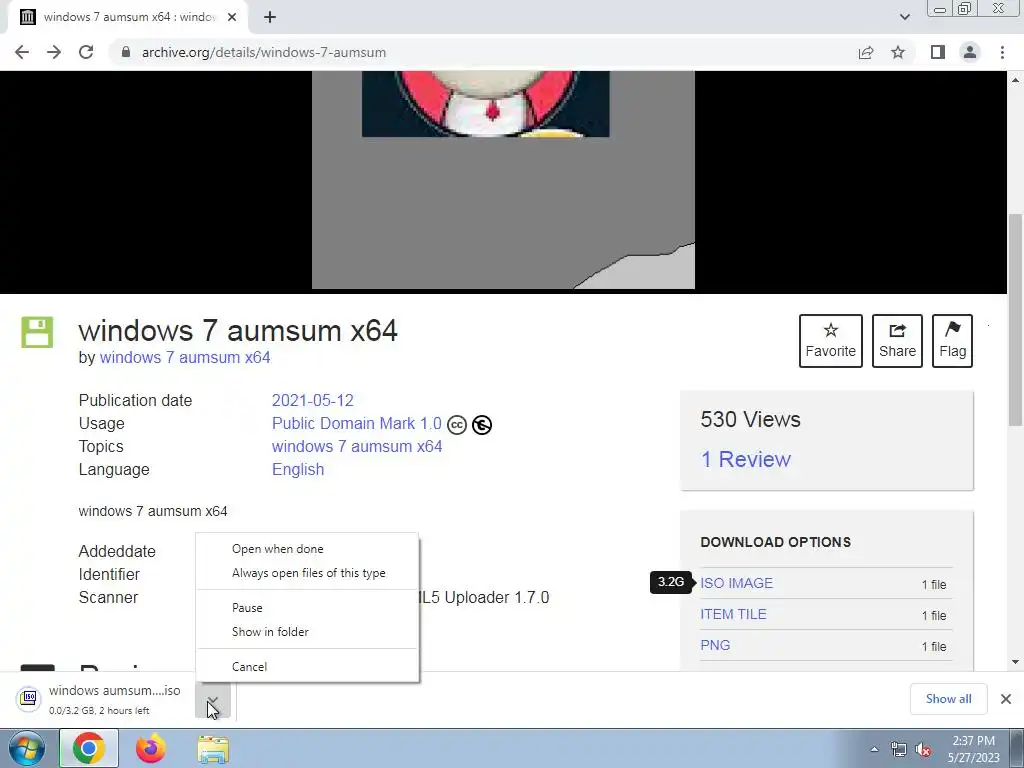Go forward using the forward arrow
Screen dimensions: 1024x768
click(54, 52)
